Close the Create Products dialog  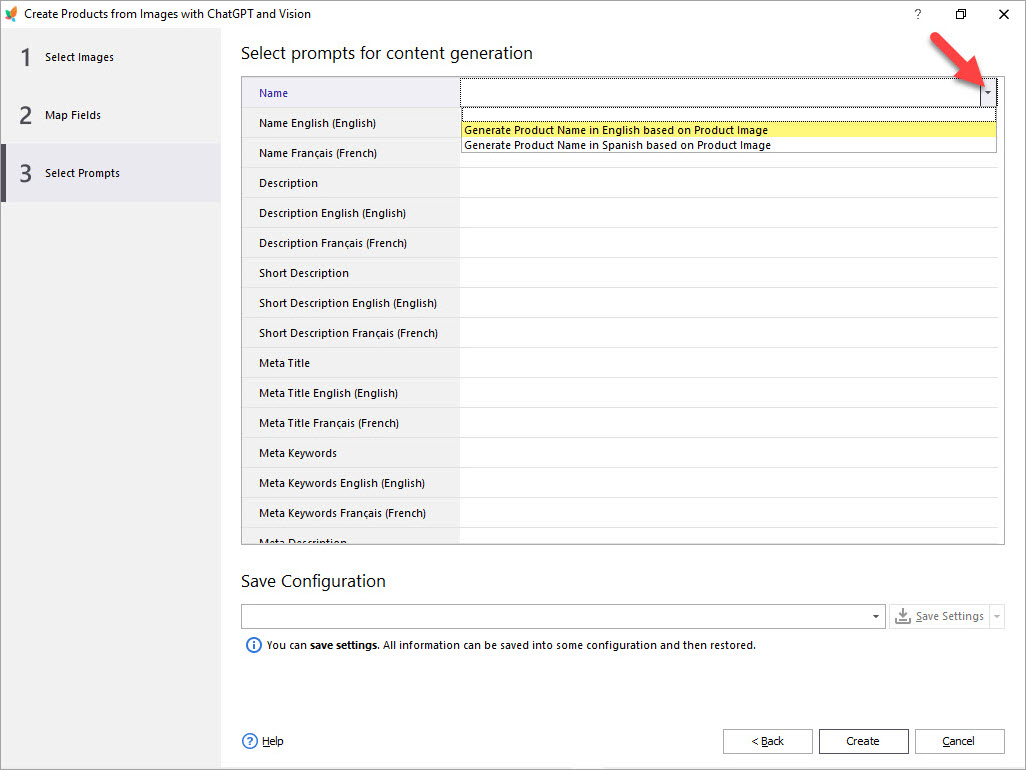click(x=1004, y=14)
